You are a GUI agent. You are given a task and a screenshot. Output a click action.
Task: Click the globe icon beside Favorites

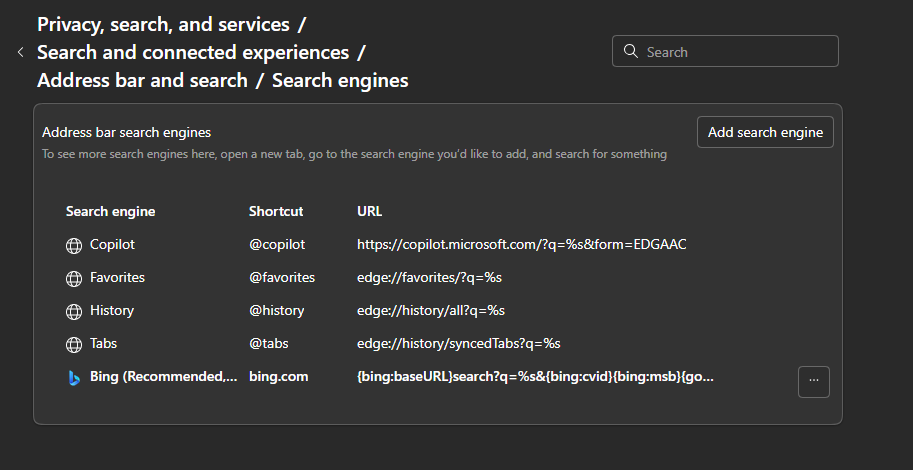[x=73, y=278]
